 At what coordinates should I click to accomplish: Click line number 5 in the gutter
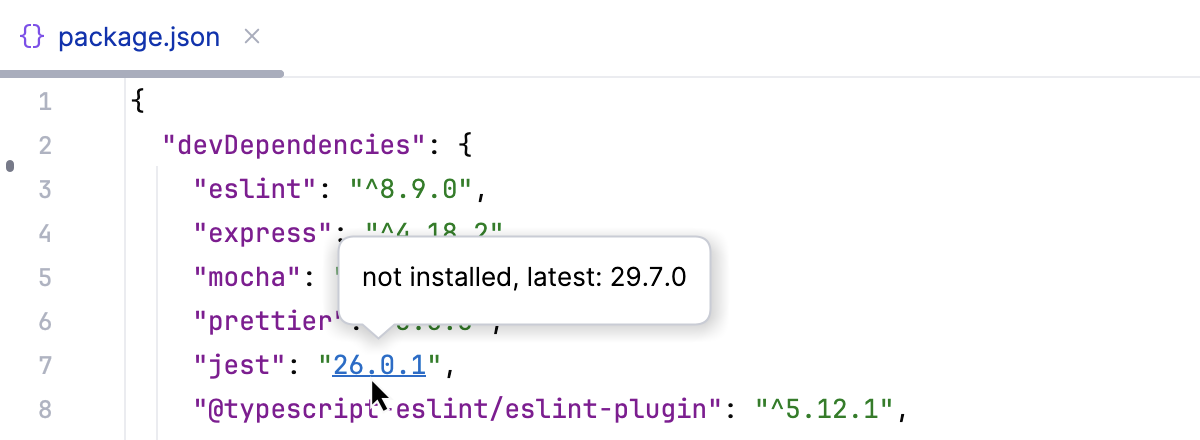[44, 278]
